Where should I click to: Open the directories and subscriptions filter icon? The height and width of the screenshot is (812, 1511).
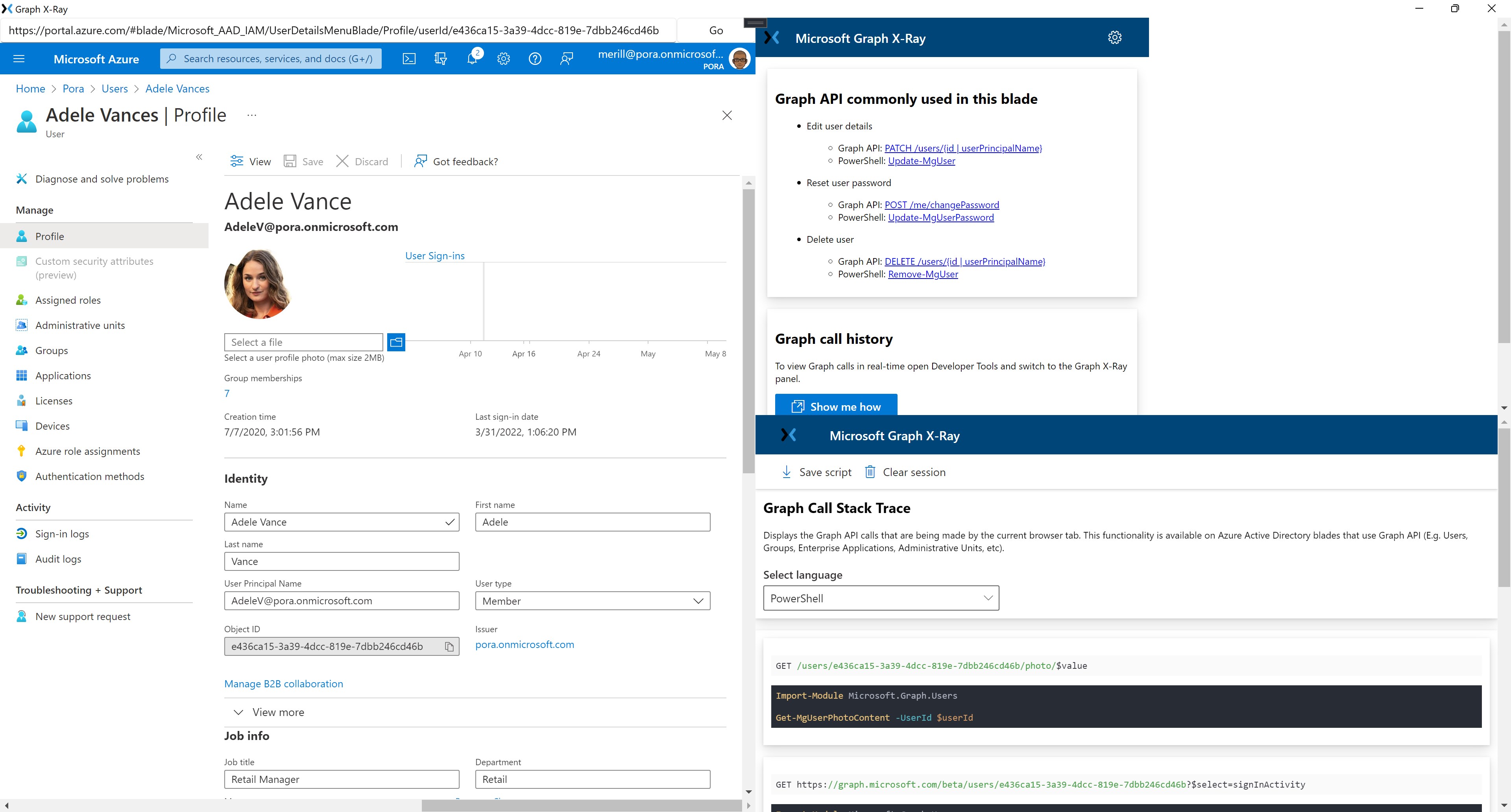pyautogui.click(x=441, y=59)
